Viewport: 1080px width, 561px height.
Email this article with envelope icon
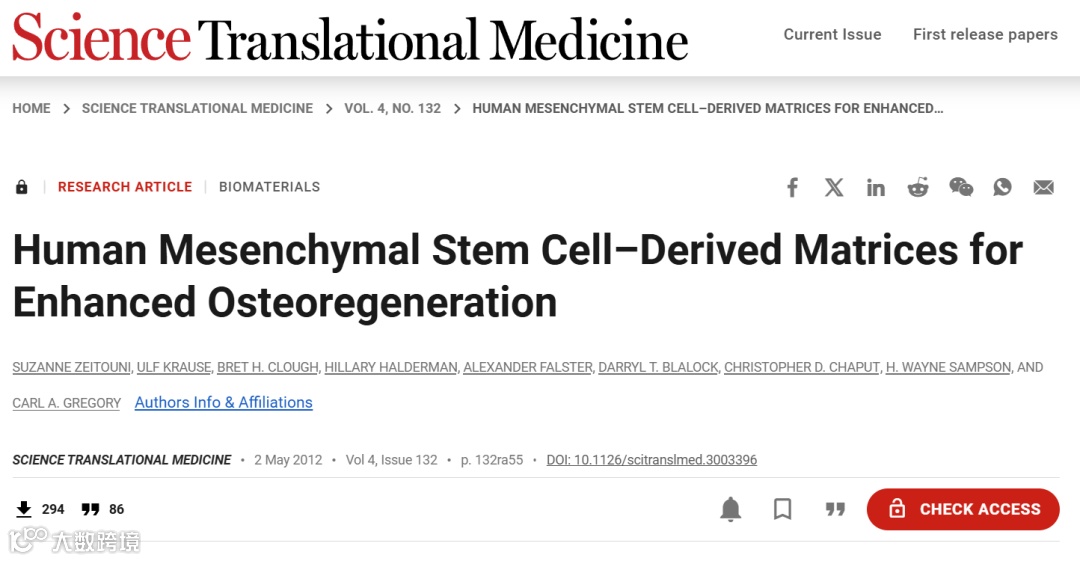1044,187
